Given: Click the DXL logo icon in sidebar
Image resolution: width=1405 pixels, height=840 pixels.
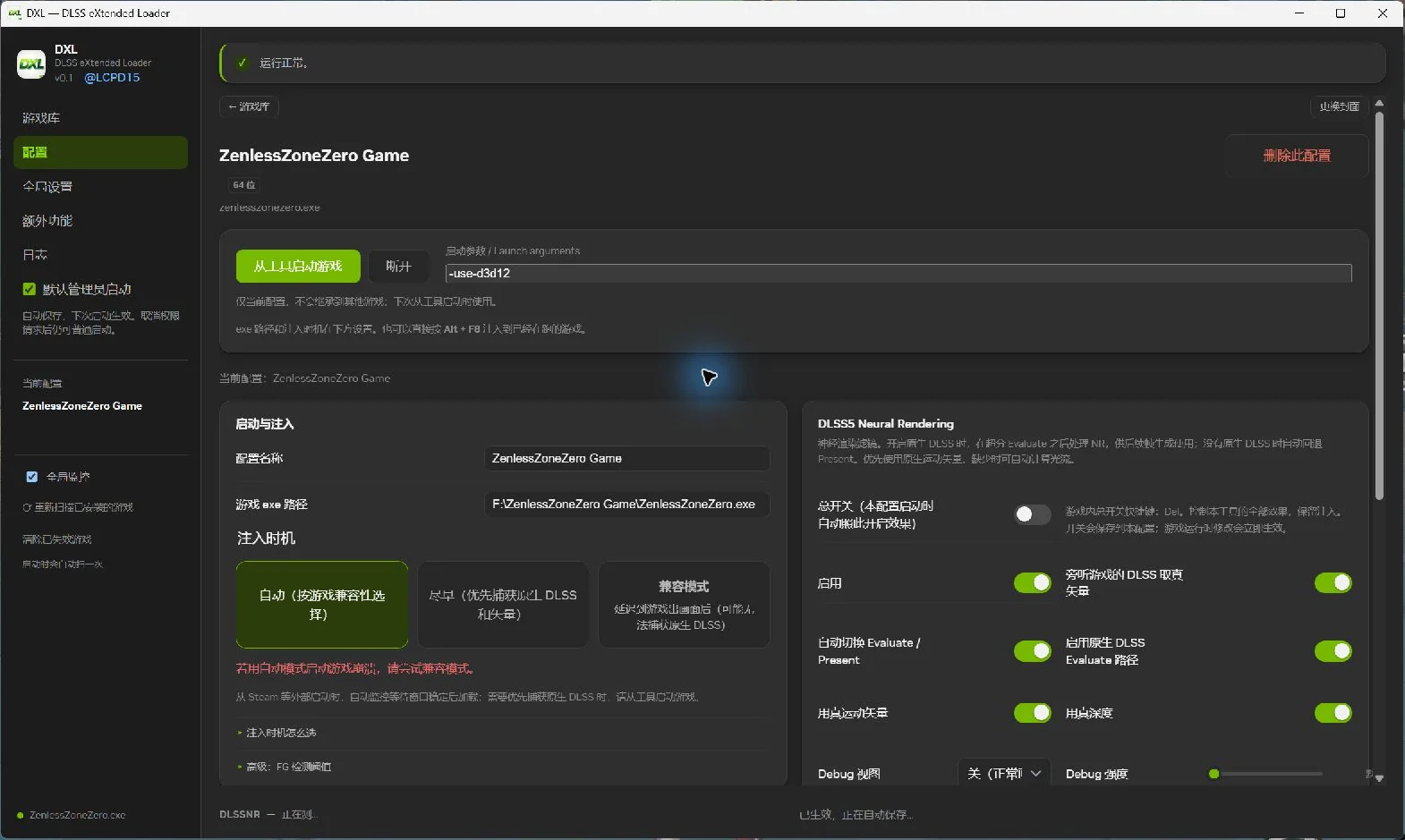Looking at the screenshot, I should pos(31,64).
